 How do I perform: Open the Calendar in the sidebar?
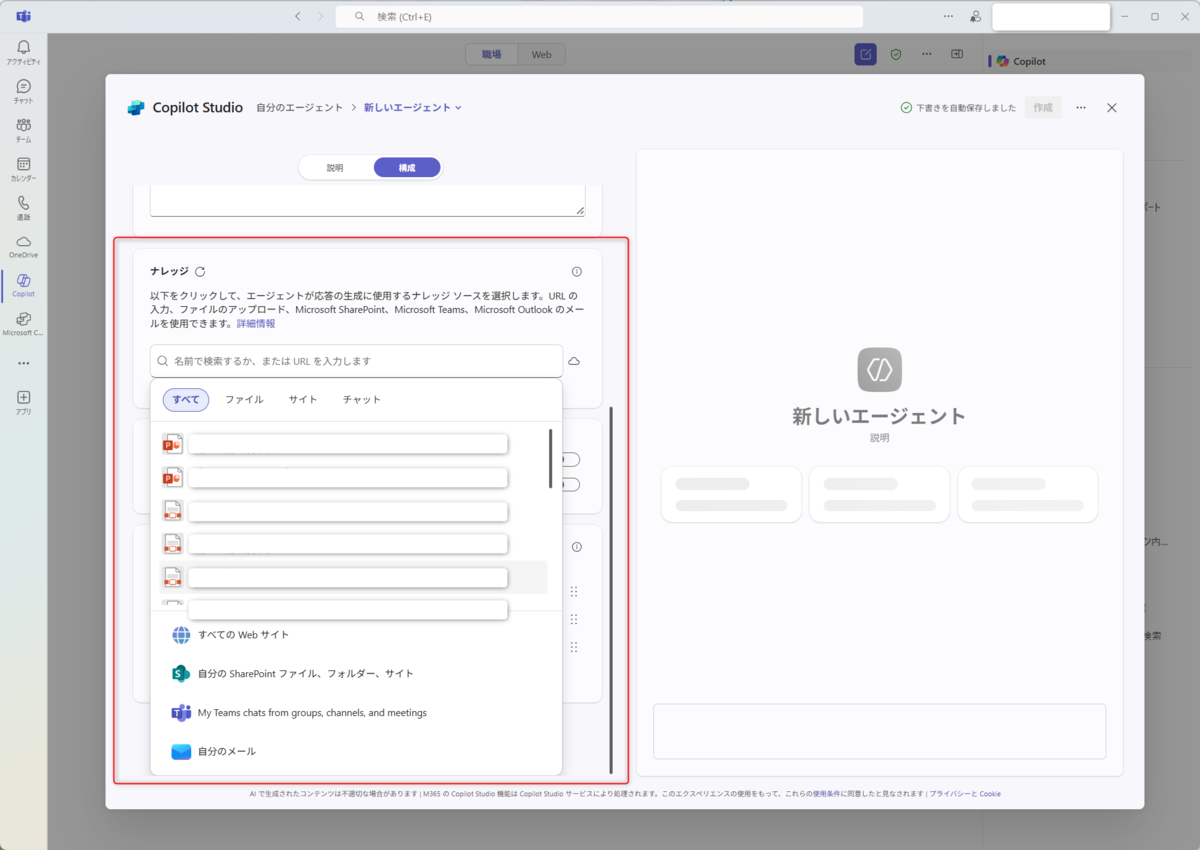tap(23, 169)
